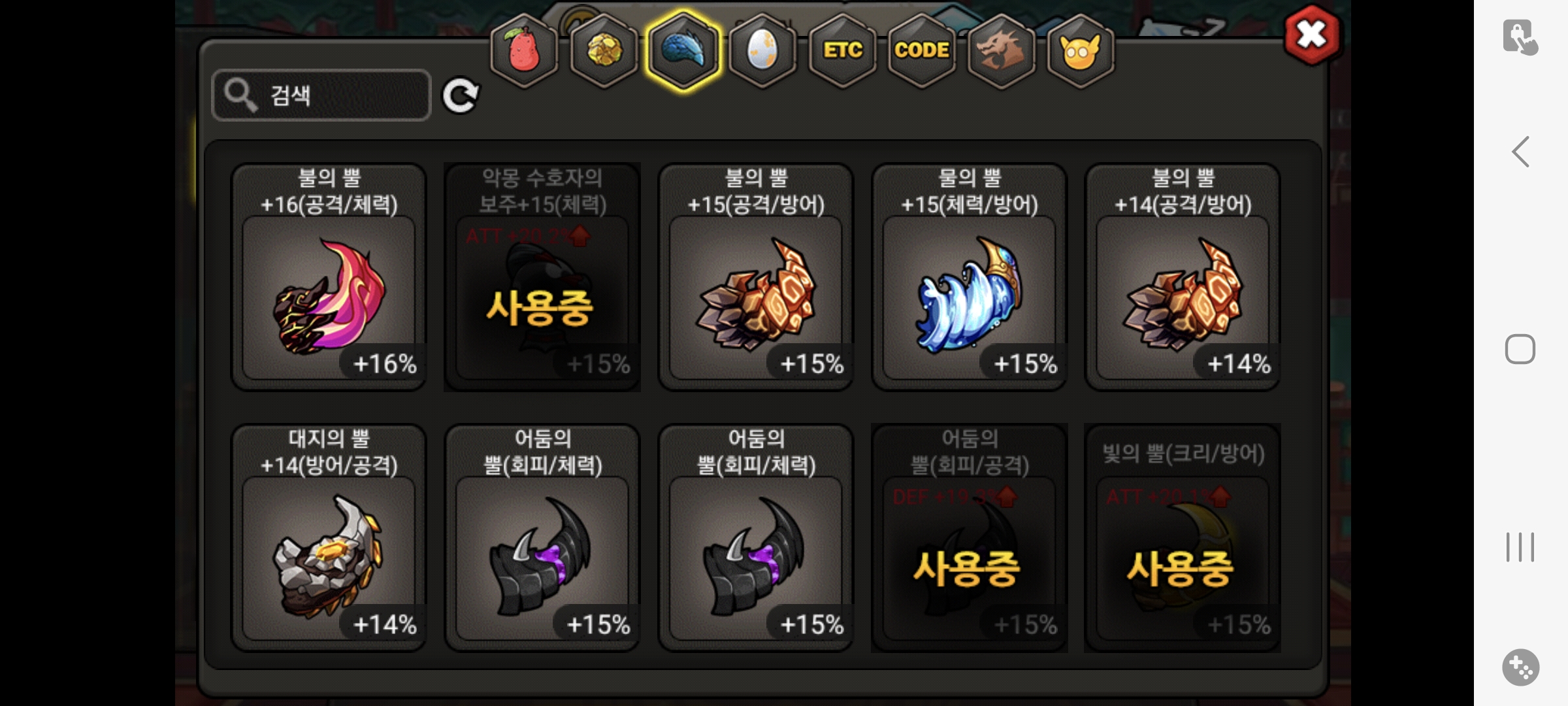1568x706 pixels.
Task: Open the red fruit category tab
Action: [524, 50]
